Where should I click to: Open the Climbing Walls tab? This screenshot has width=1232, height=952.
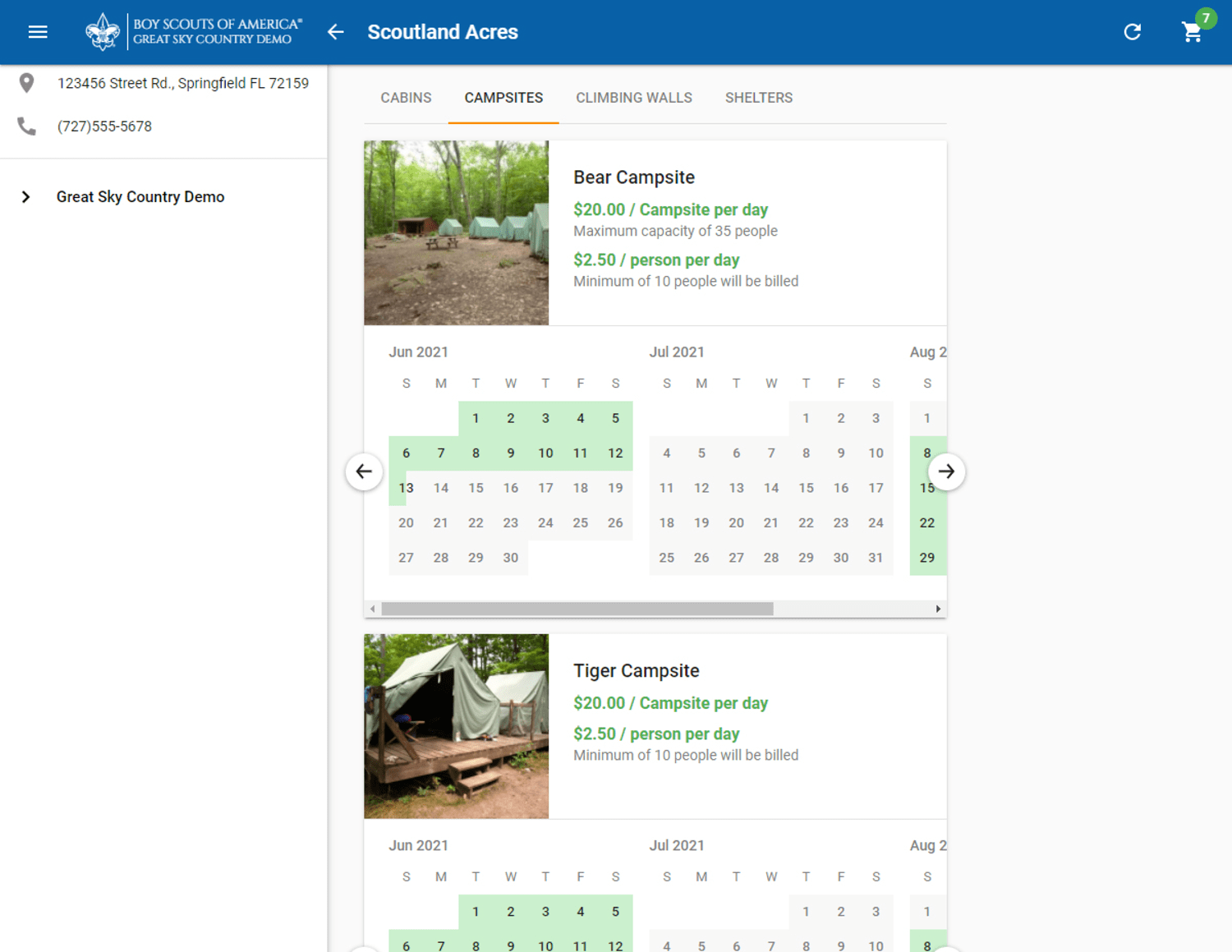coord(634,98)
